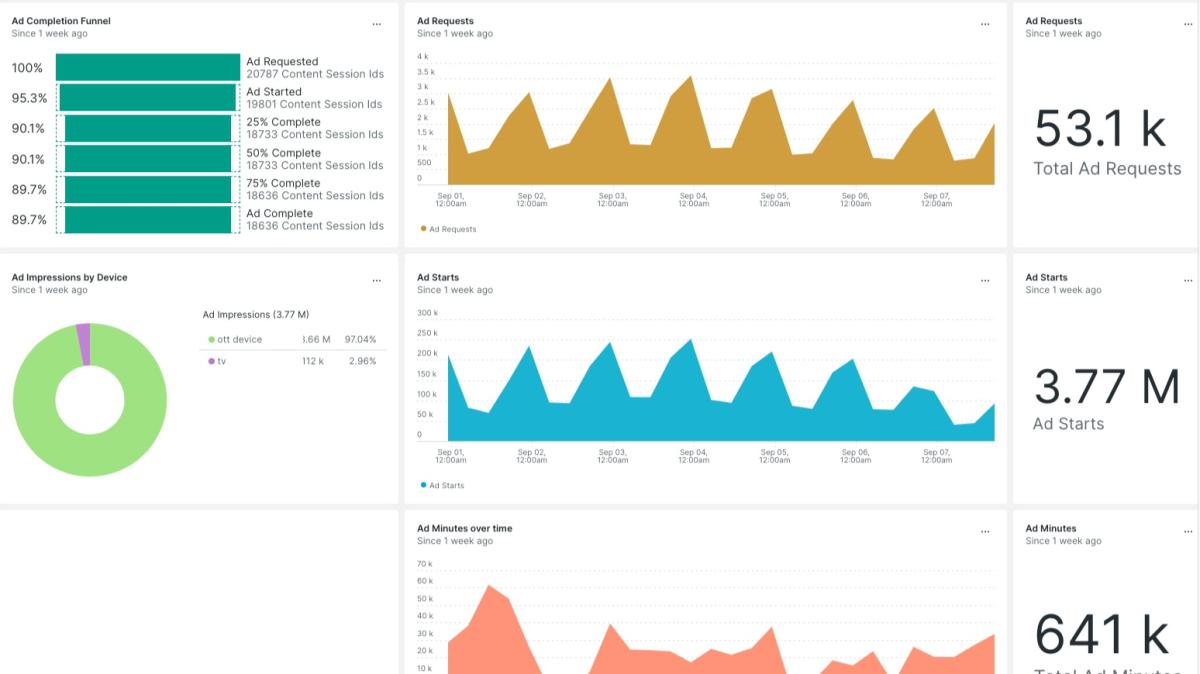The image size is (1200, 674).
Task: Open the Ad Completion Funnel widget options menu
Action: pyautogui.click(x=376, y=24)
